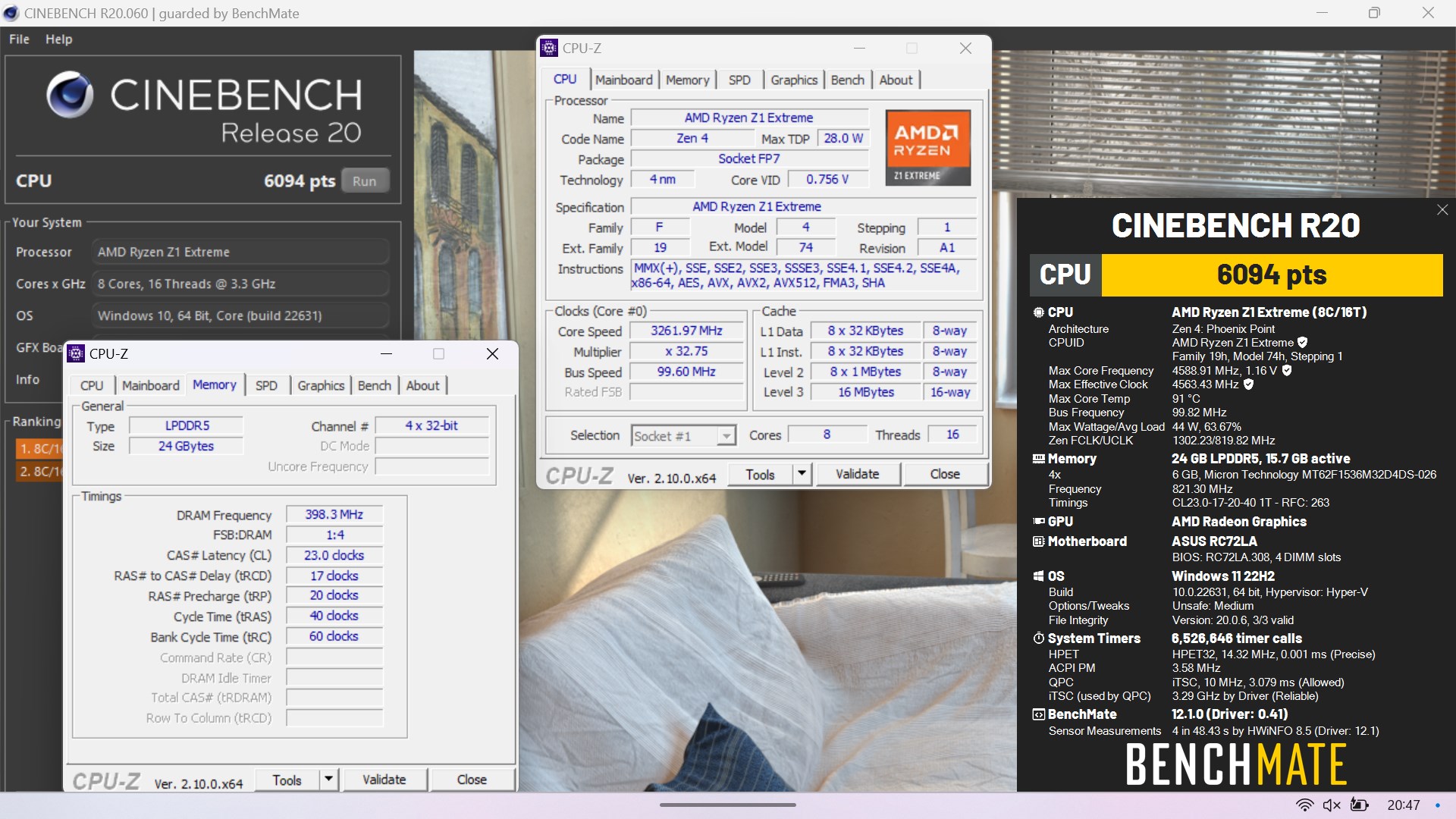Open About tab in CPU-Z CPU window

(x=896, y=80)
